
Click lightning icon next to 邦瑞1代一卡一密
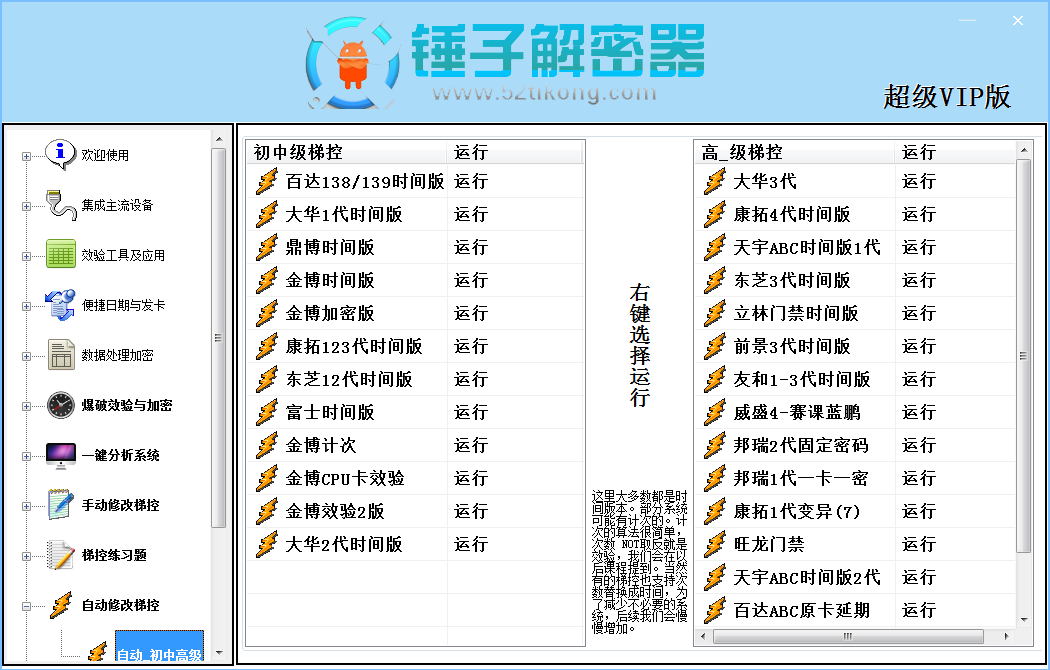[x=715, y=478]
